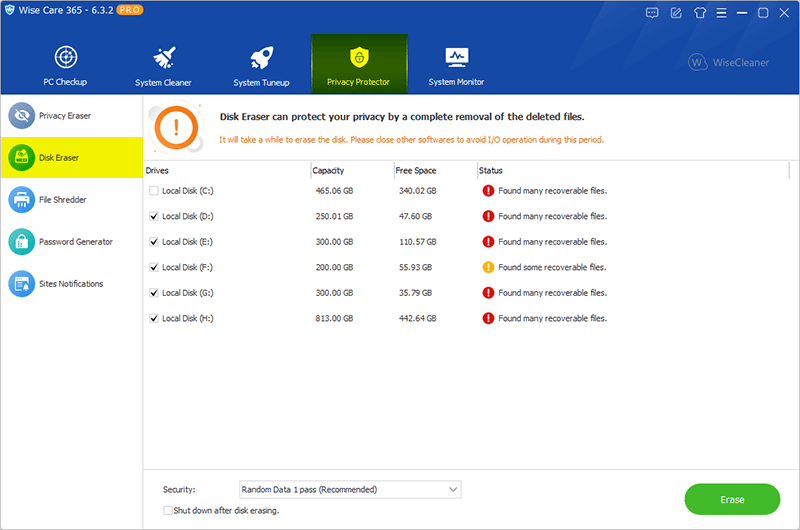Open the skin shirt icon in title bar
Screen dimensions: 800x530
pyautogui.click(x=700, y=13)
